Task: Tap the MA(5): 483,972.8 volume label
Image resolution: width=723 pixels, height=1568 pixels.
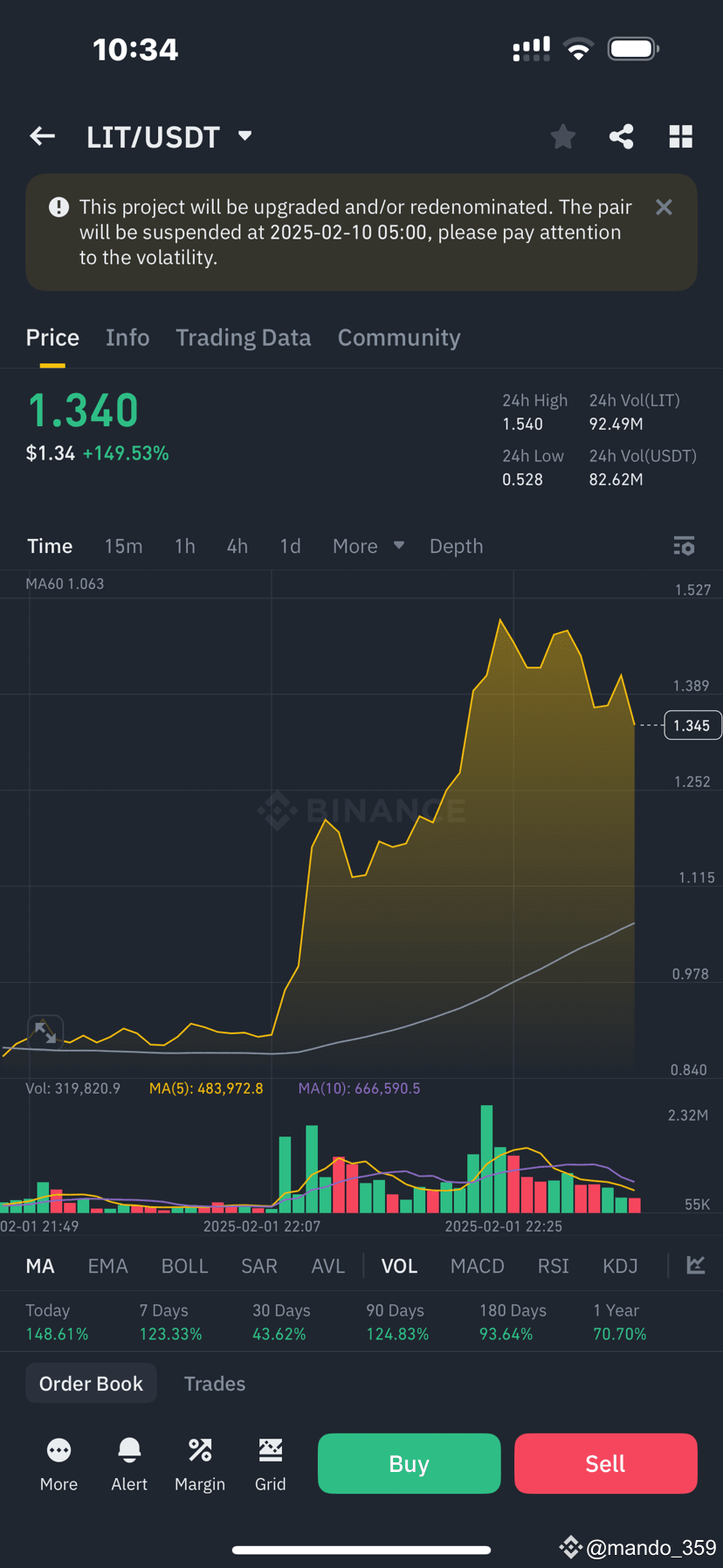Action: coord(206,1088)
